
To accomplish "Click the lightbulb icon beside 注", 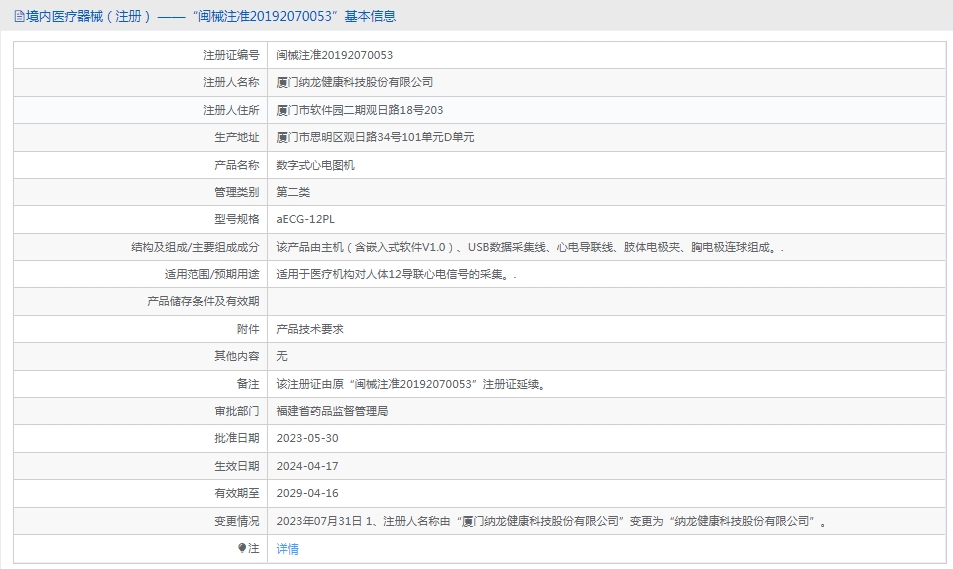I will pos(242,548).
